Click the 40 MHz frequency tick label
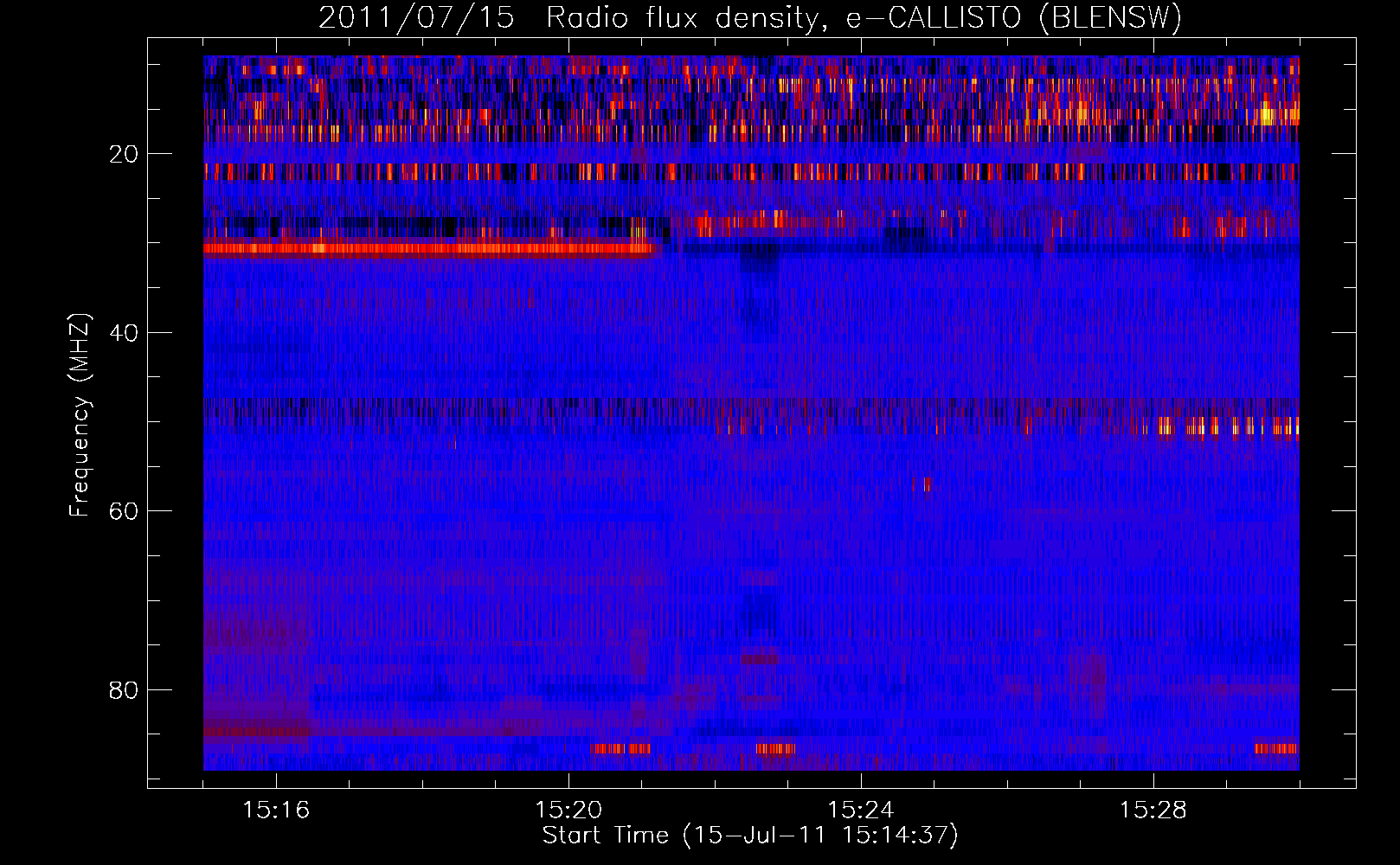The image size is (1400, 865). (124, 333)
